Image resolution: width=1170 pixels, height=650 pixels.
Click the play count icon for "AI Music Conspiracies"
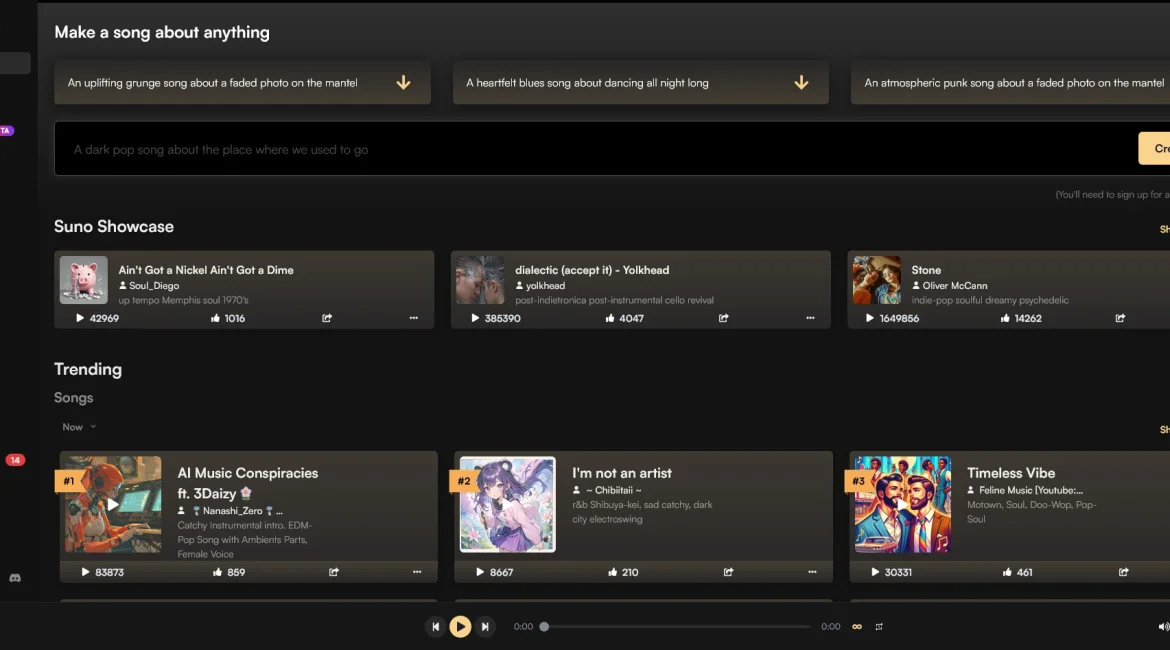tap(85, 572)
